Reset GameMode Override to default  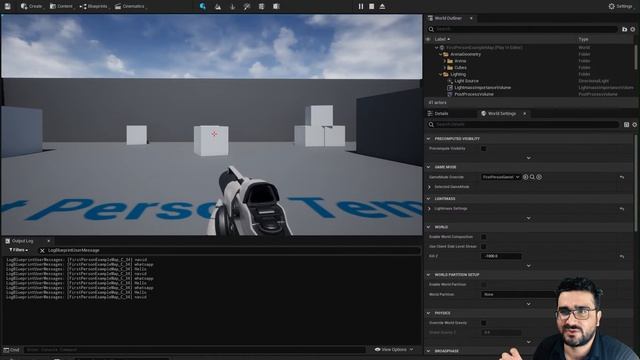(x=622, y=177)
